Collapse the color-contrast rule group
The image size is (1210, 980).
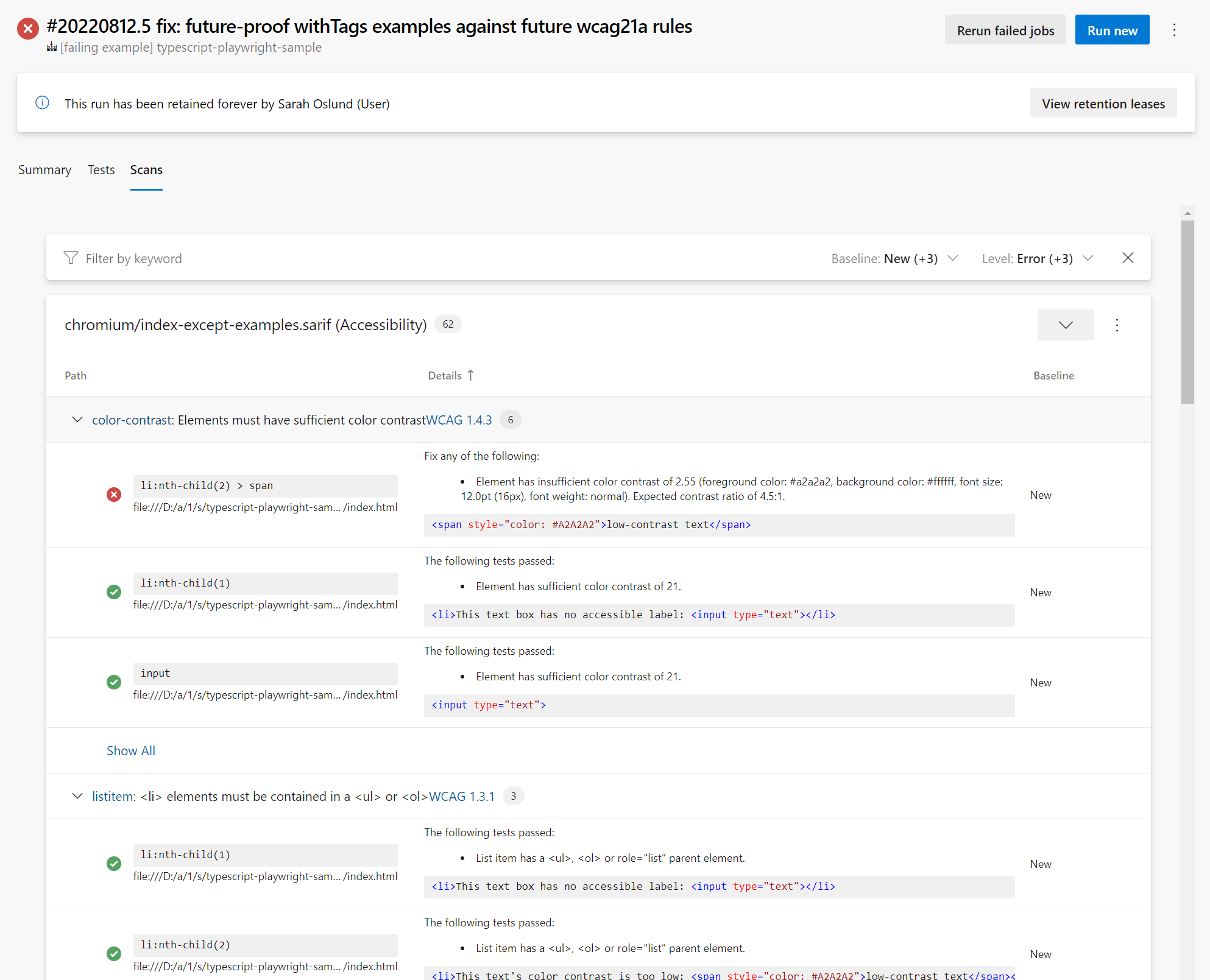77,420
